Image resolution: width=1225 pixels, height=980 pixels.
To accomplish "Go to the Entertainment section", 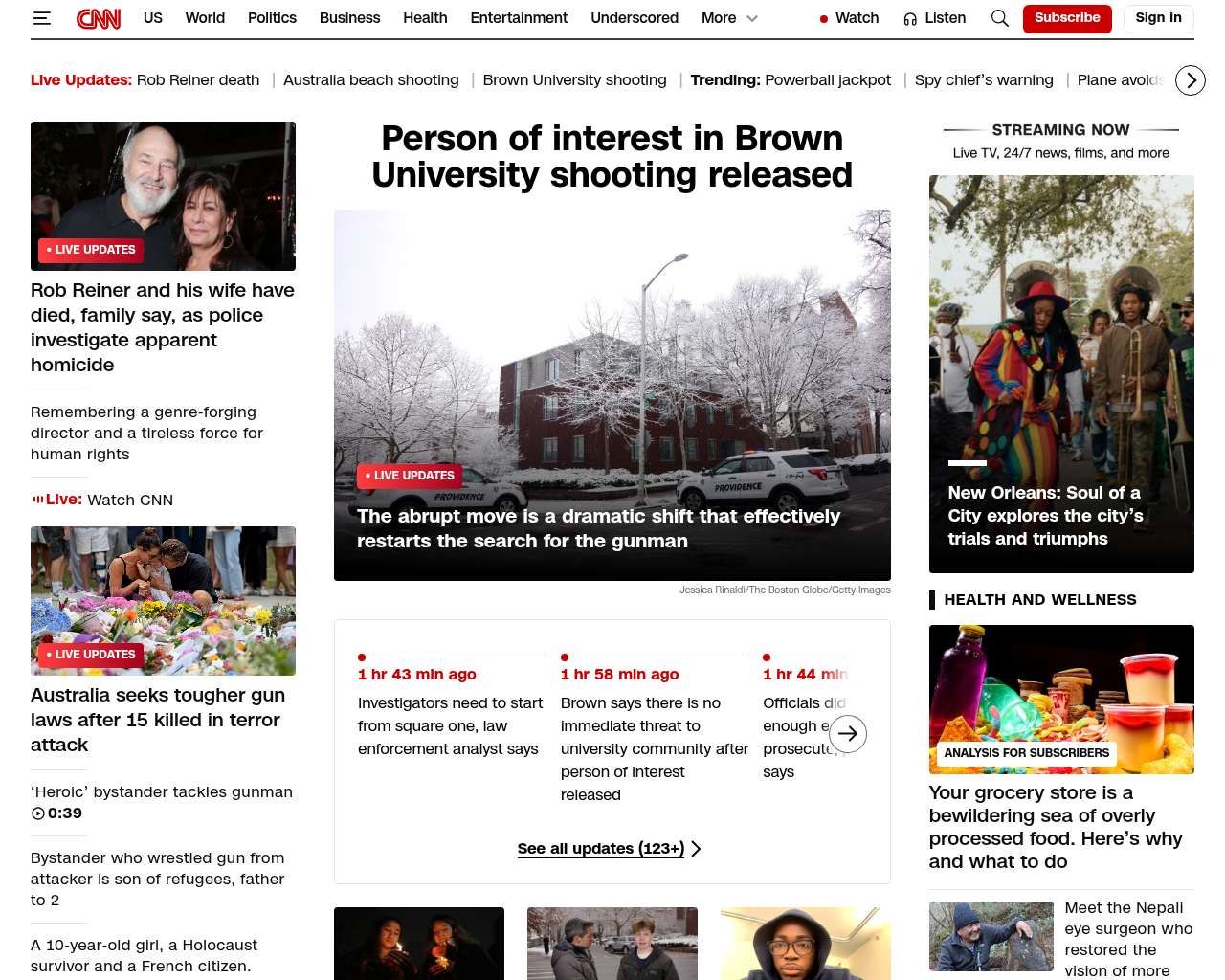I will (519, 18).
